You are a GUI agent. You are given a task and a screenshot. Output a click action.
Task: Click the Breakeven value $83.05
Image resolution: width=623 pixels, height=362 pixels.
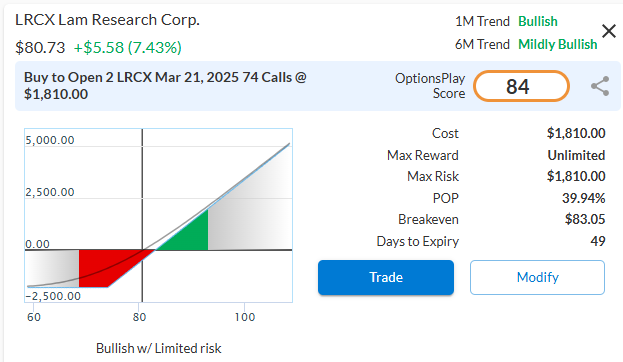(585, 219)
